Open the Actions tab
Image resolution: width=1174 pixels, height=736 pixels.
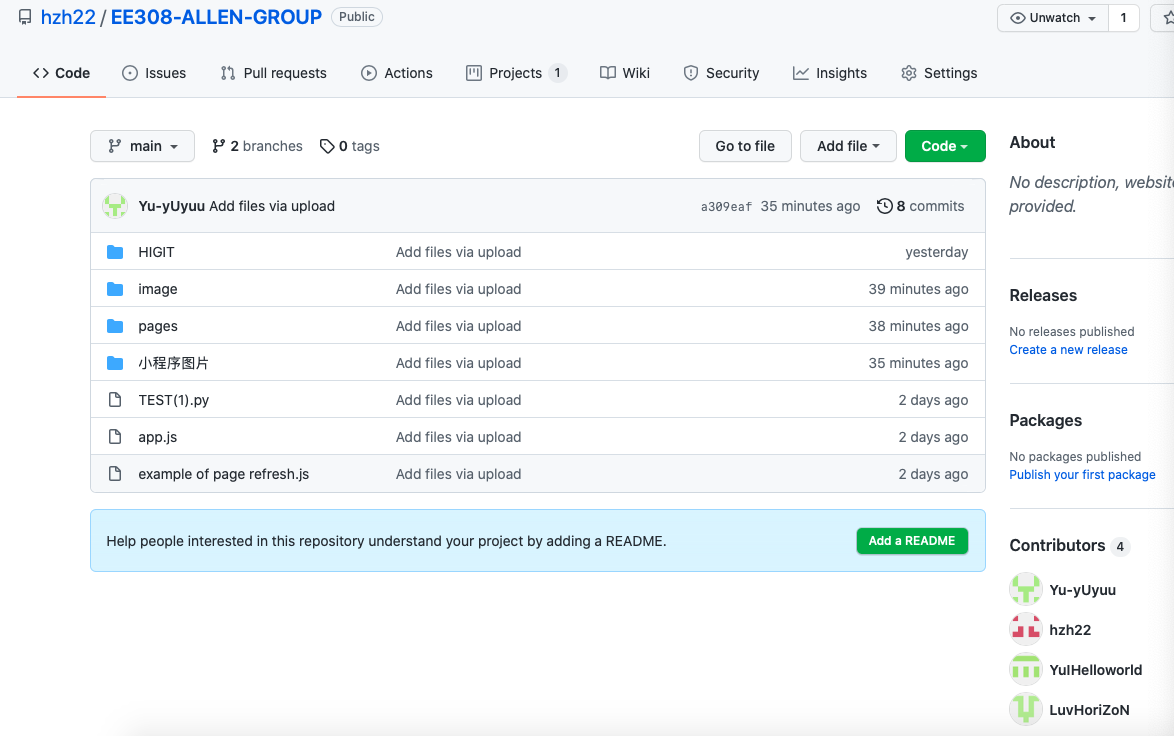(x=397, y=73)
